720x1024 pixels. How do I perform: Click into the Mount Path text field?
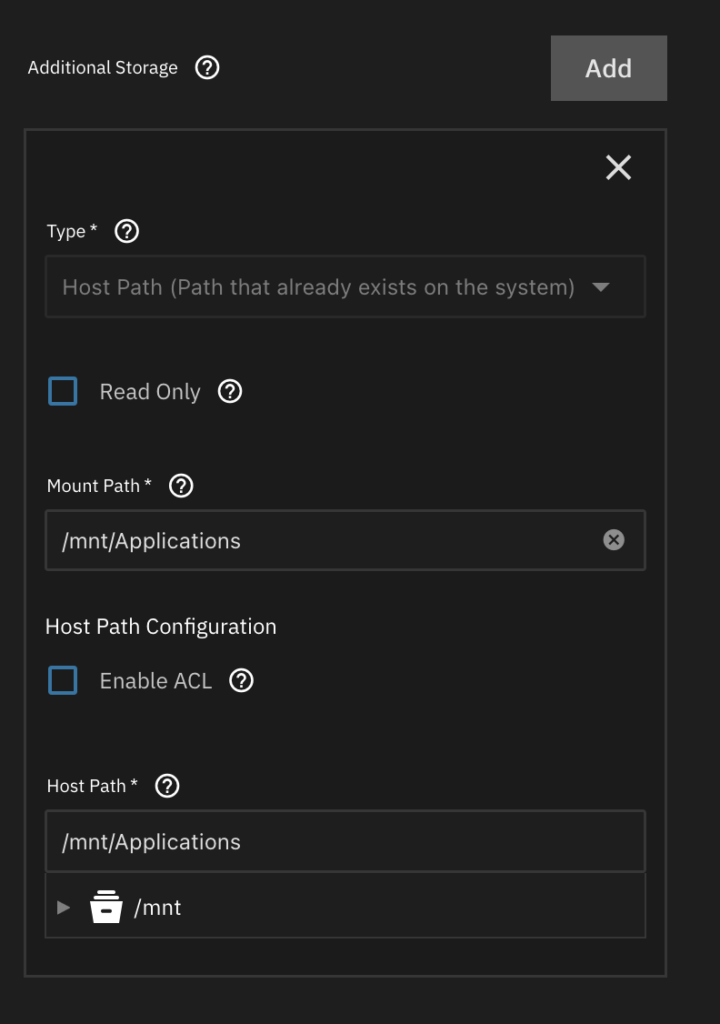320,541
